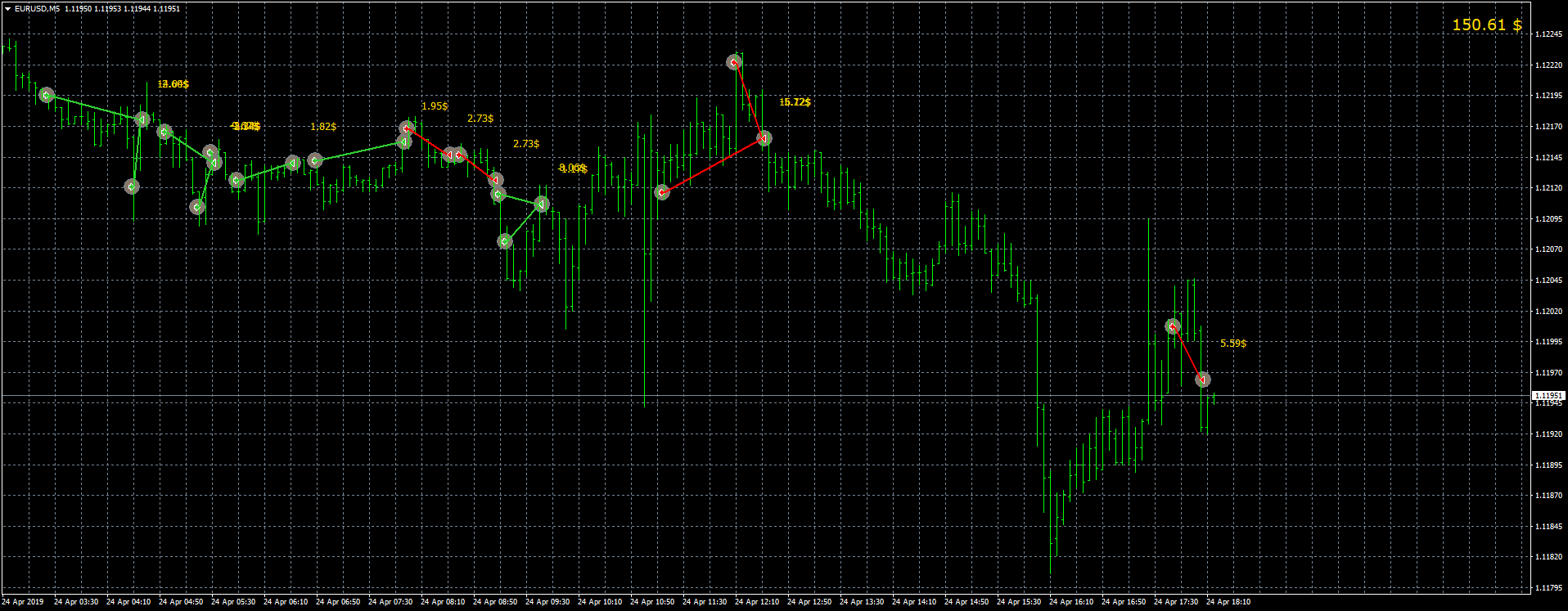Click price scale label 1.11995
1568x611 pixels.
pos(1549,342)
